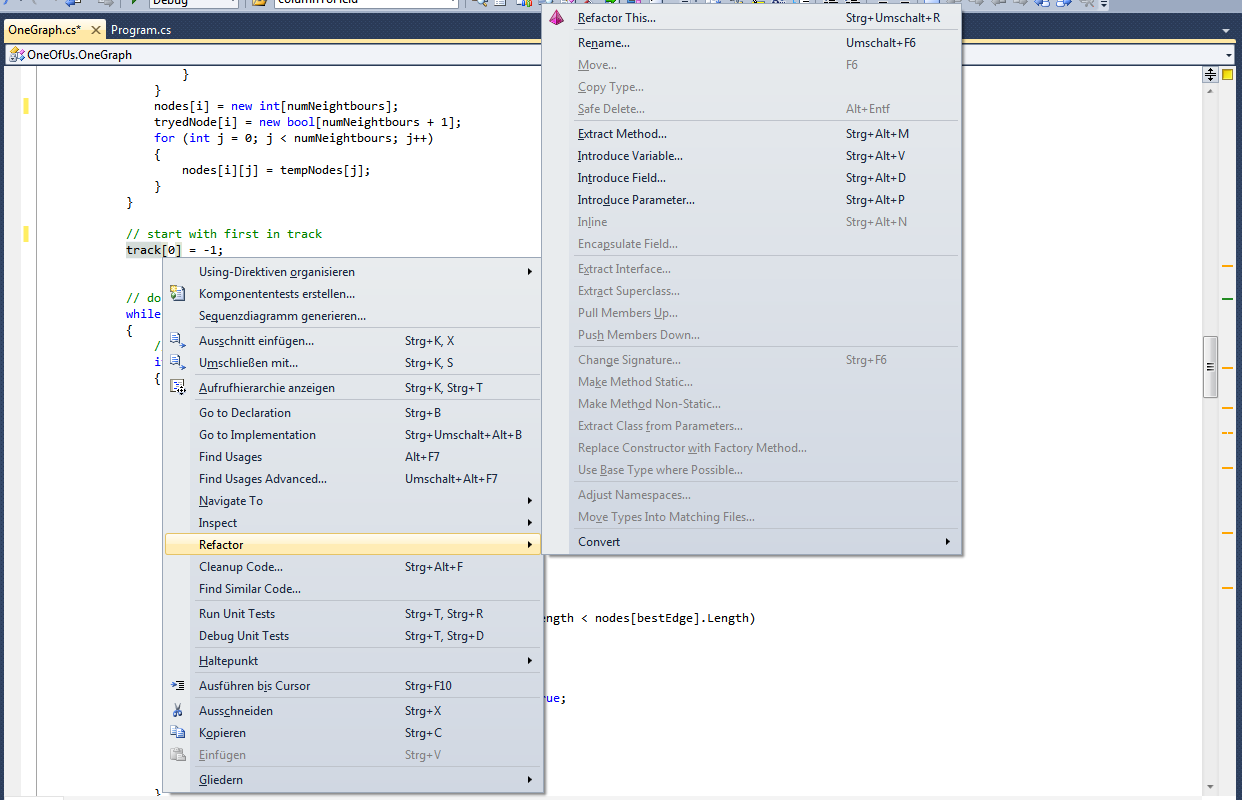This screenshot has height=800, width=1242.
Task: Select Extract Method from Refactor menu
Action: (621, 134)
